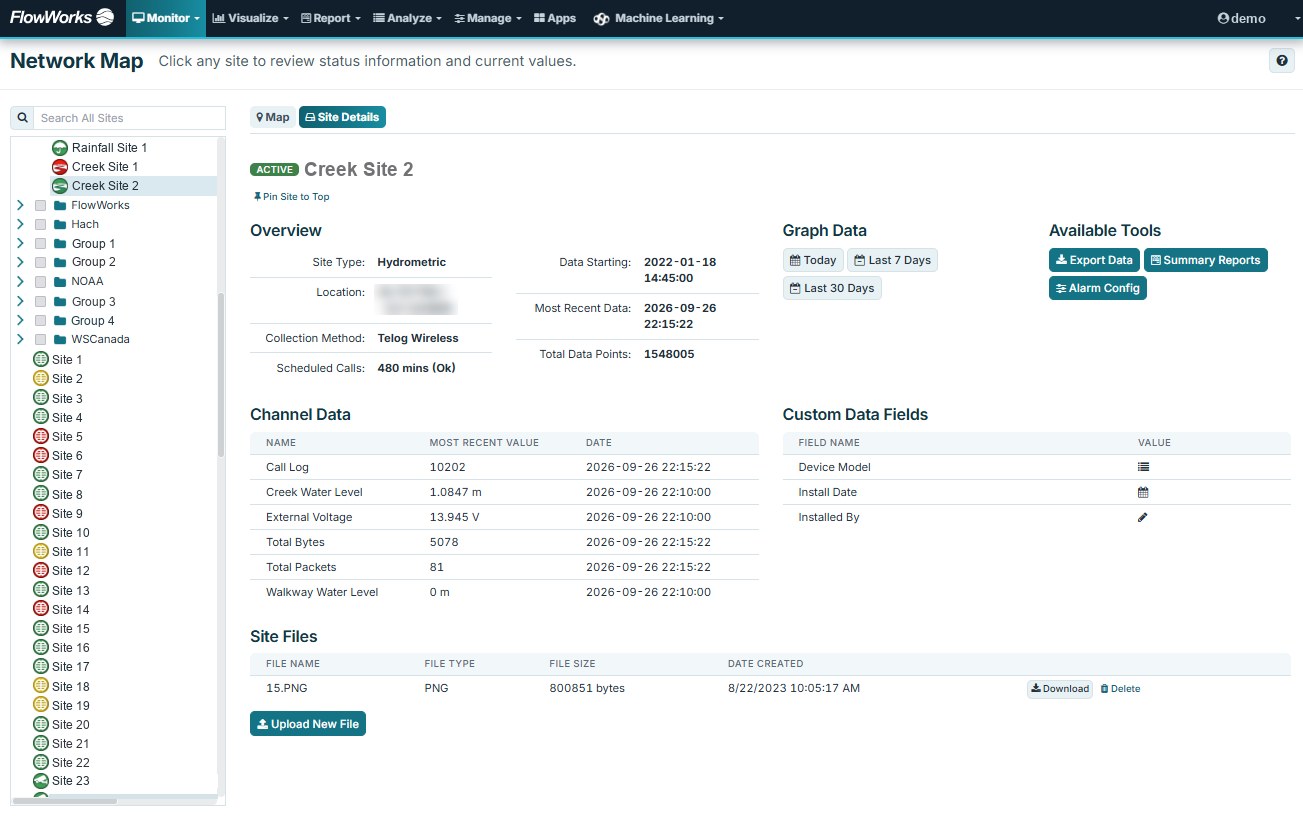Check the Group 2 checkbox
Viewport: 1303px width, 823px height.
click(x=40, y=262)
